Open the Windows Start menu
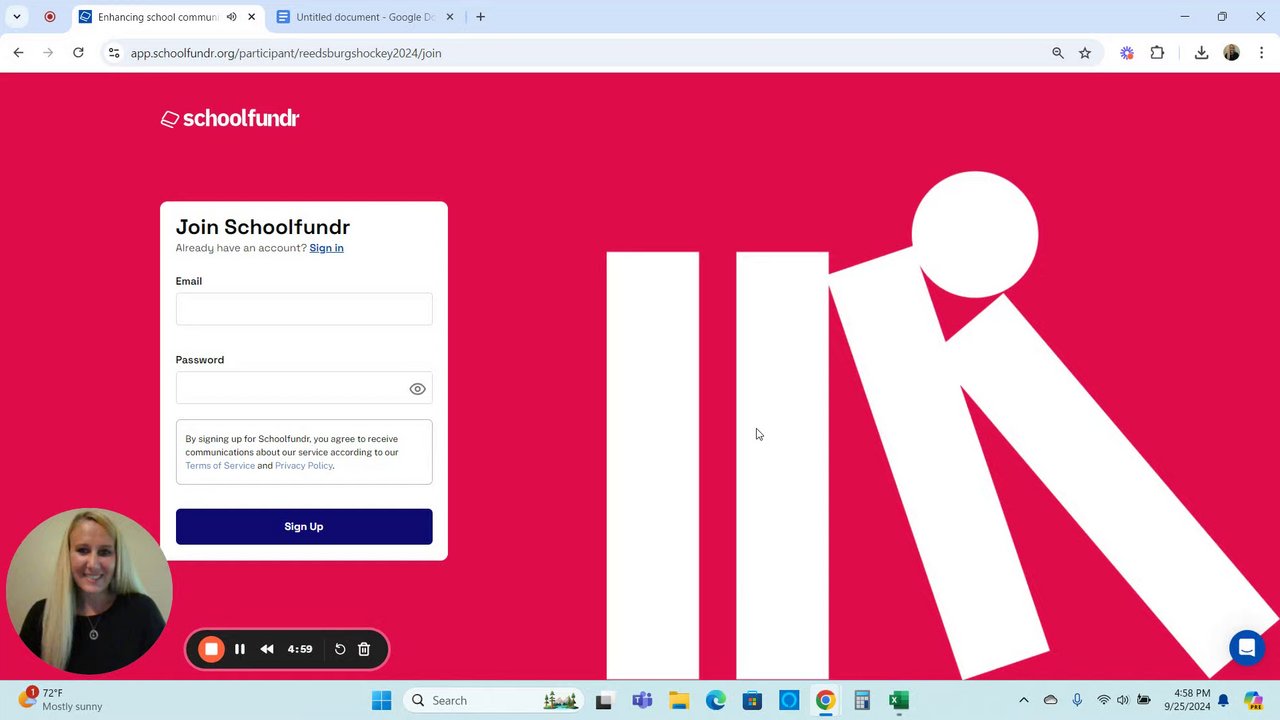Viewport: 1280px width, 720px height. click(x=382, y=701)
